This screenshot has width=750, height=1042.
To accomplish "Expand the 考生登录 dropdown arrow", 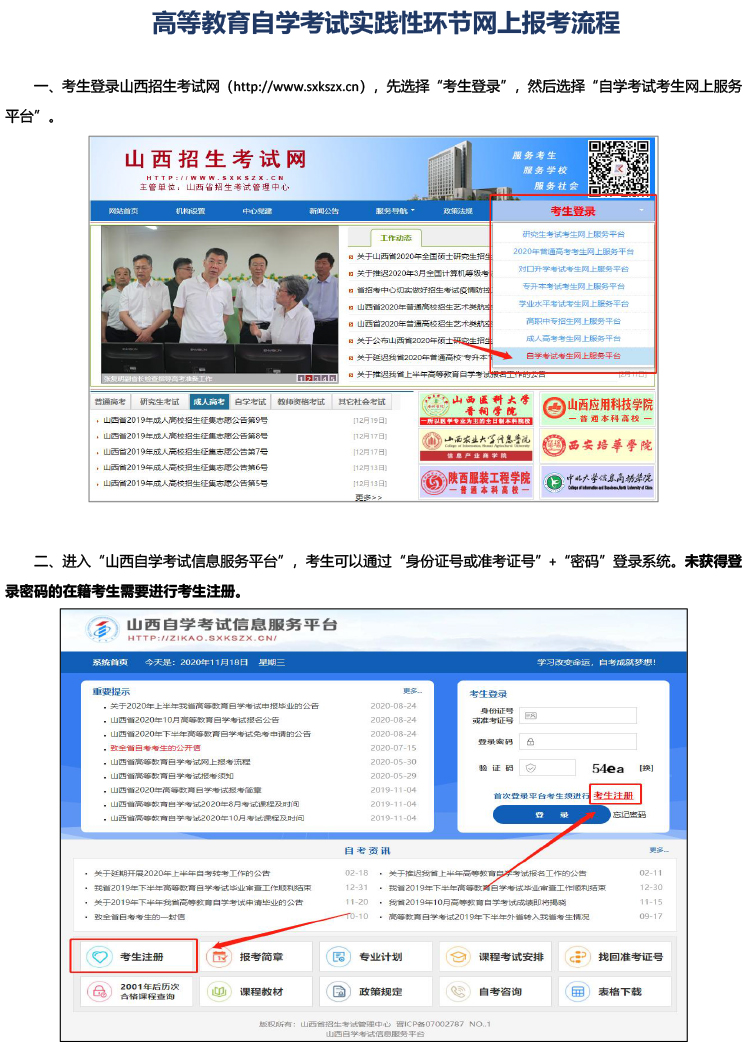I will pyautogui.click(x=641, y=211).
